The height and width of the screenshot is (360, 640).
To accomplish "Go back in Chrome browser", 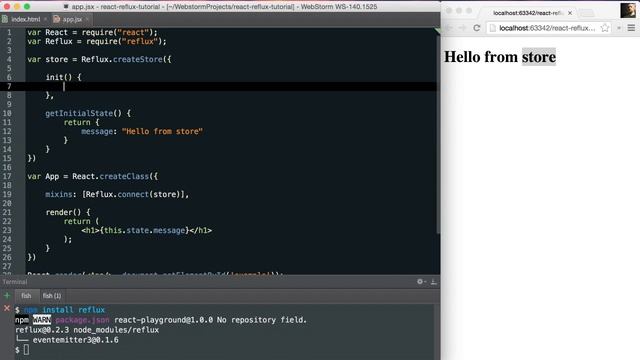I will [449, 28].
